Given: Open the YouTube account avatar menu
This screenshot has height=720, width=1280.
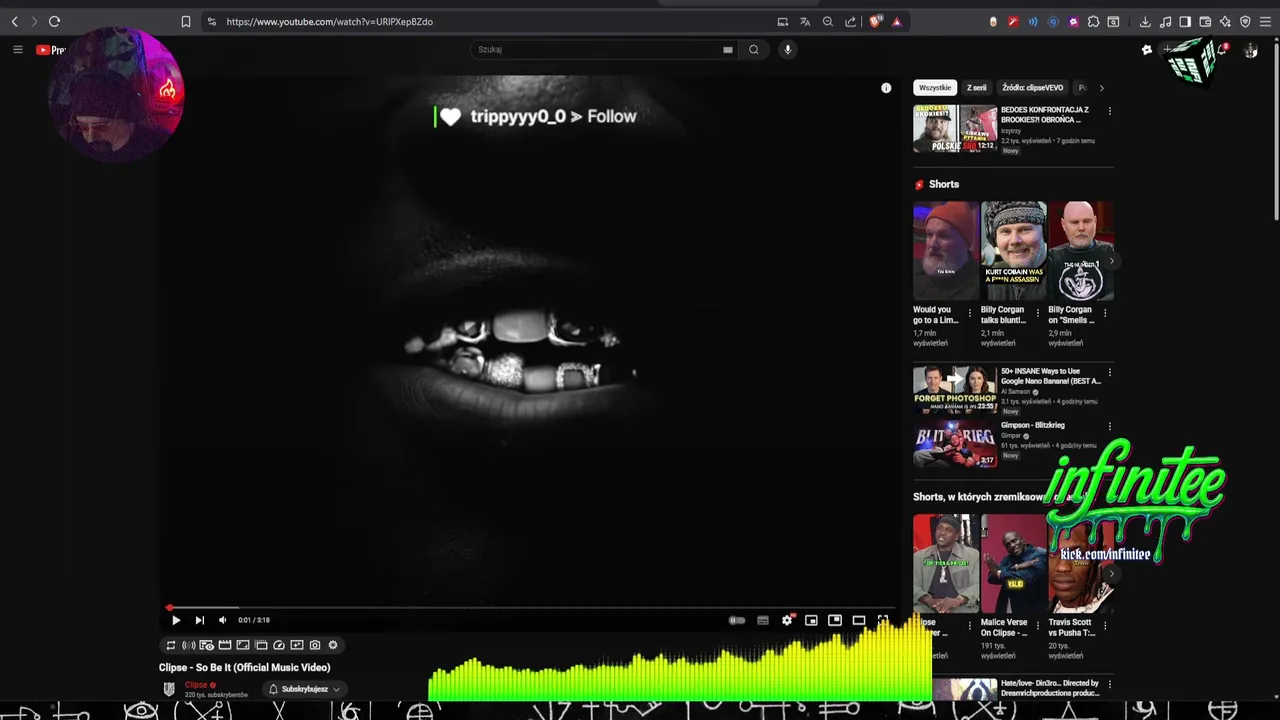Looking at the screenshot, I should click(x=1250, y=50).
